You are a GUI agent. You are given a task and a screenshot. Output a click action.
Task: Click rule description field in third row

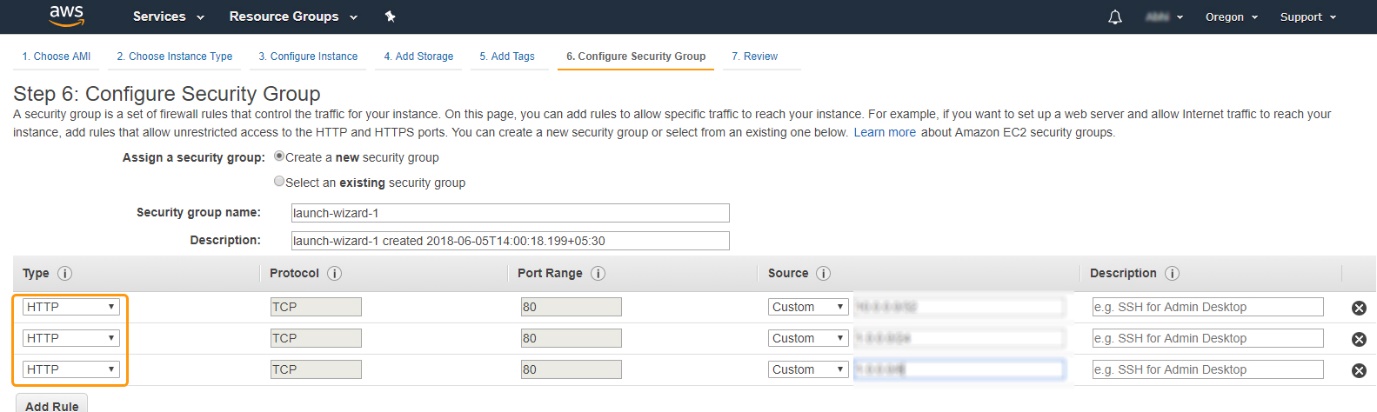tap(1207, 370)
